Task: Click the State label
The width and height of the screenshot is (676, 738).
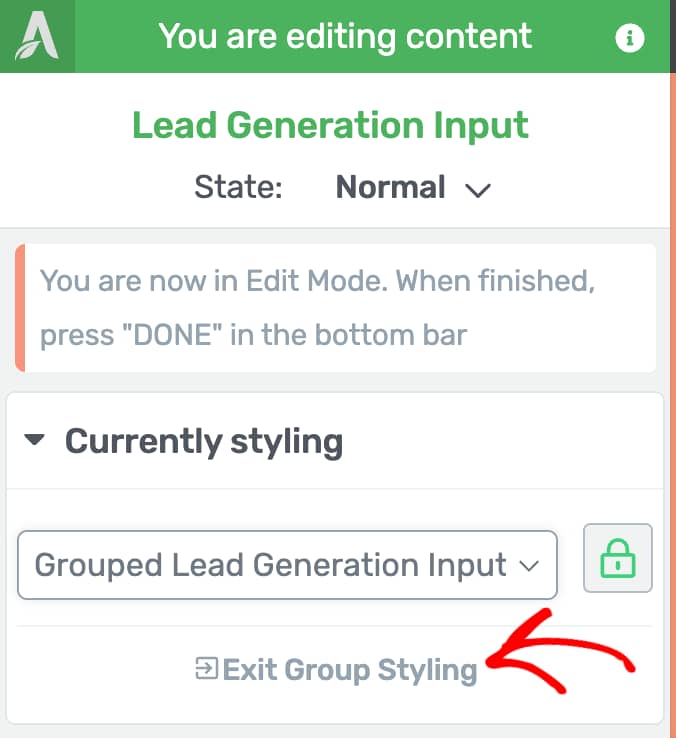Action: pos(238,187)
